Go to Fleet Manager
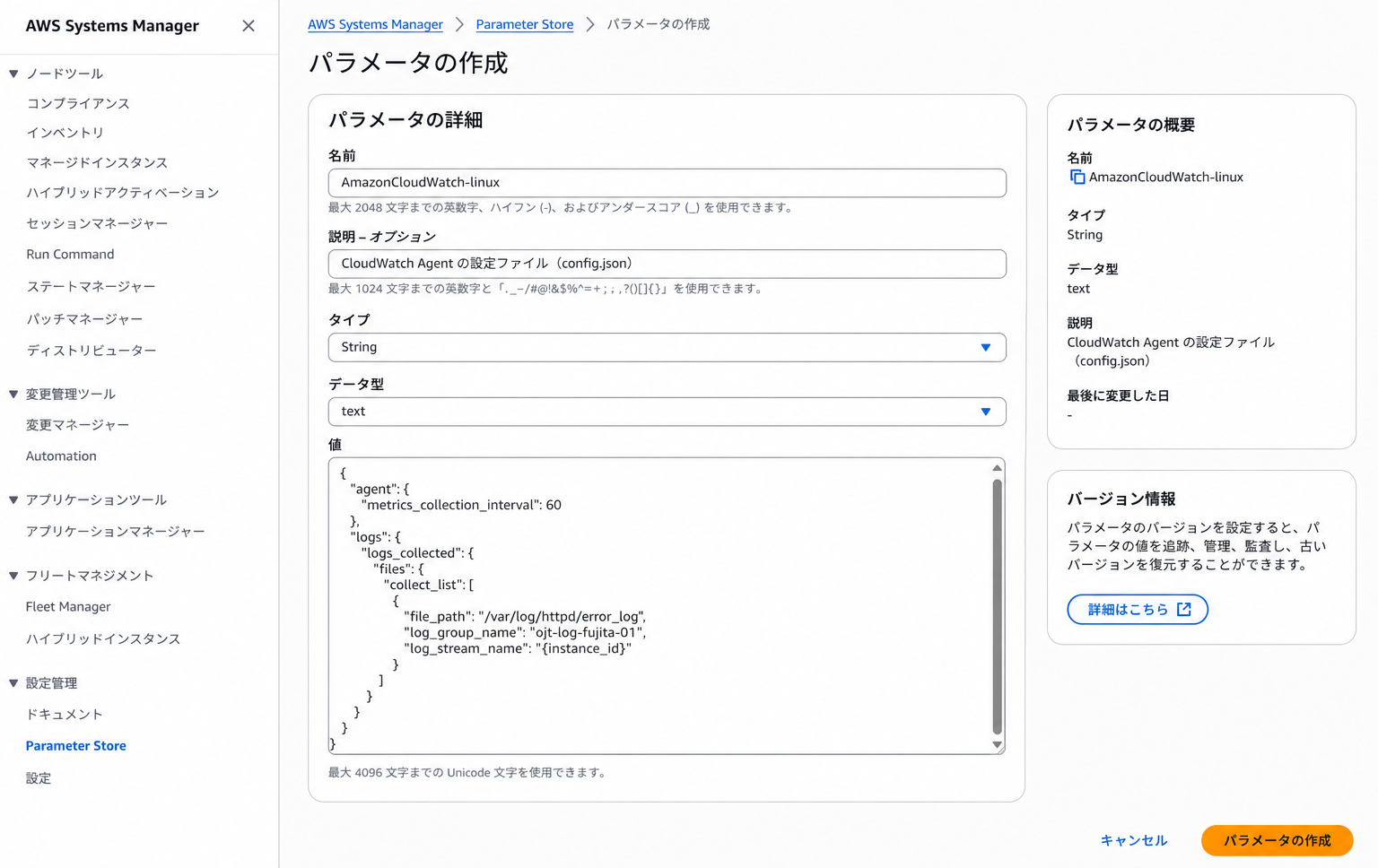 pyautogui.click(x=68, y=607)
